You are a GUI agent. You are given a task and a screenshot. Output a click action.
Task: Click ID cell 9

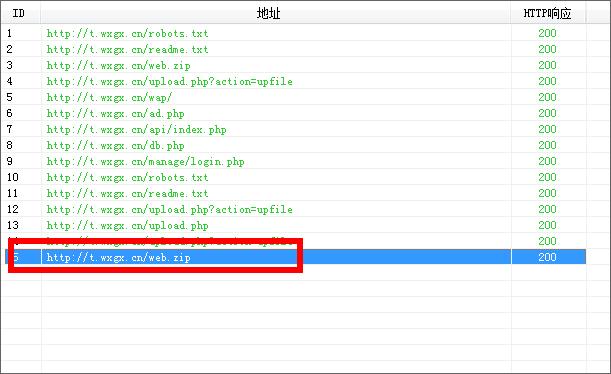(x=9, y=161)
